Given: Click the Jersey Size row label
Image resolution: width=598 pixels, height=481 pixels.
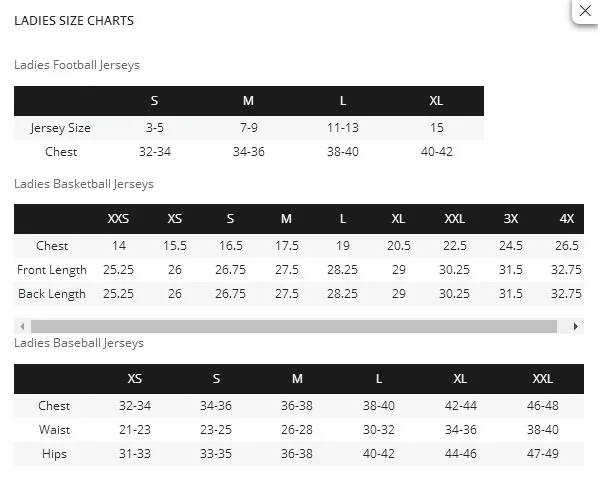Looking at the screenshot, I should pyautogui.click(x=61, y=128).
